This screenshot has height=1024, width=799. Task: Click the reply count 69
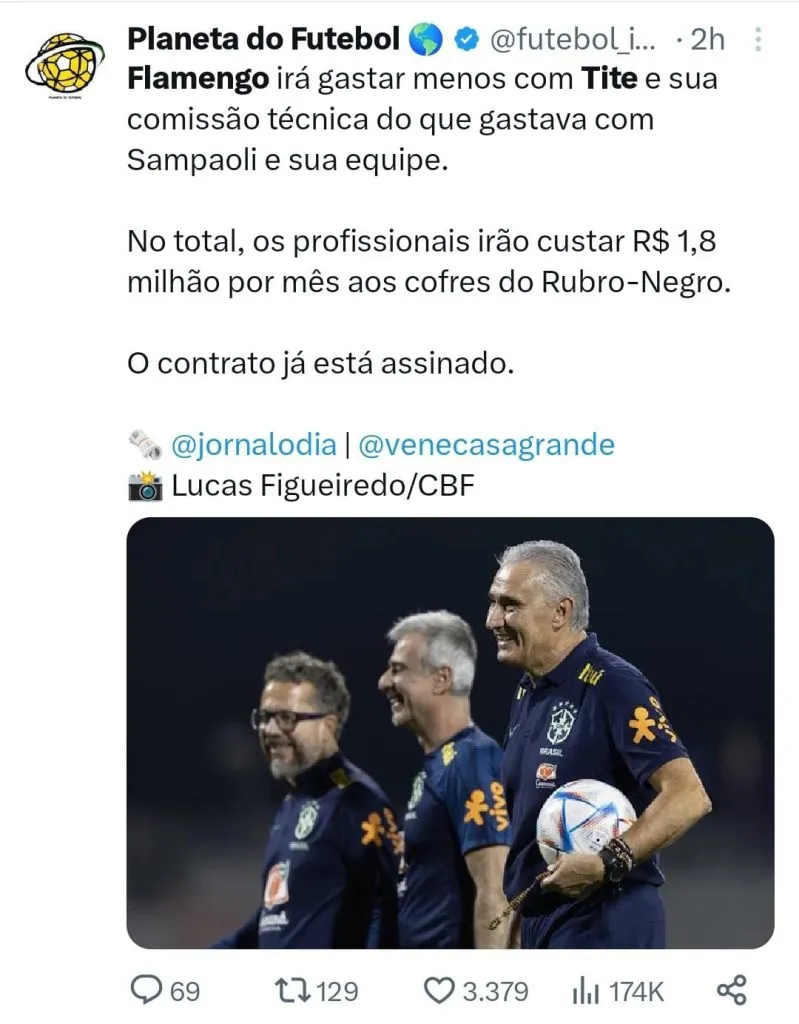pos(185,991)
